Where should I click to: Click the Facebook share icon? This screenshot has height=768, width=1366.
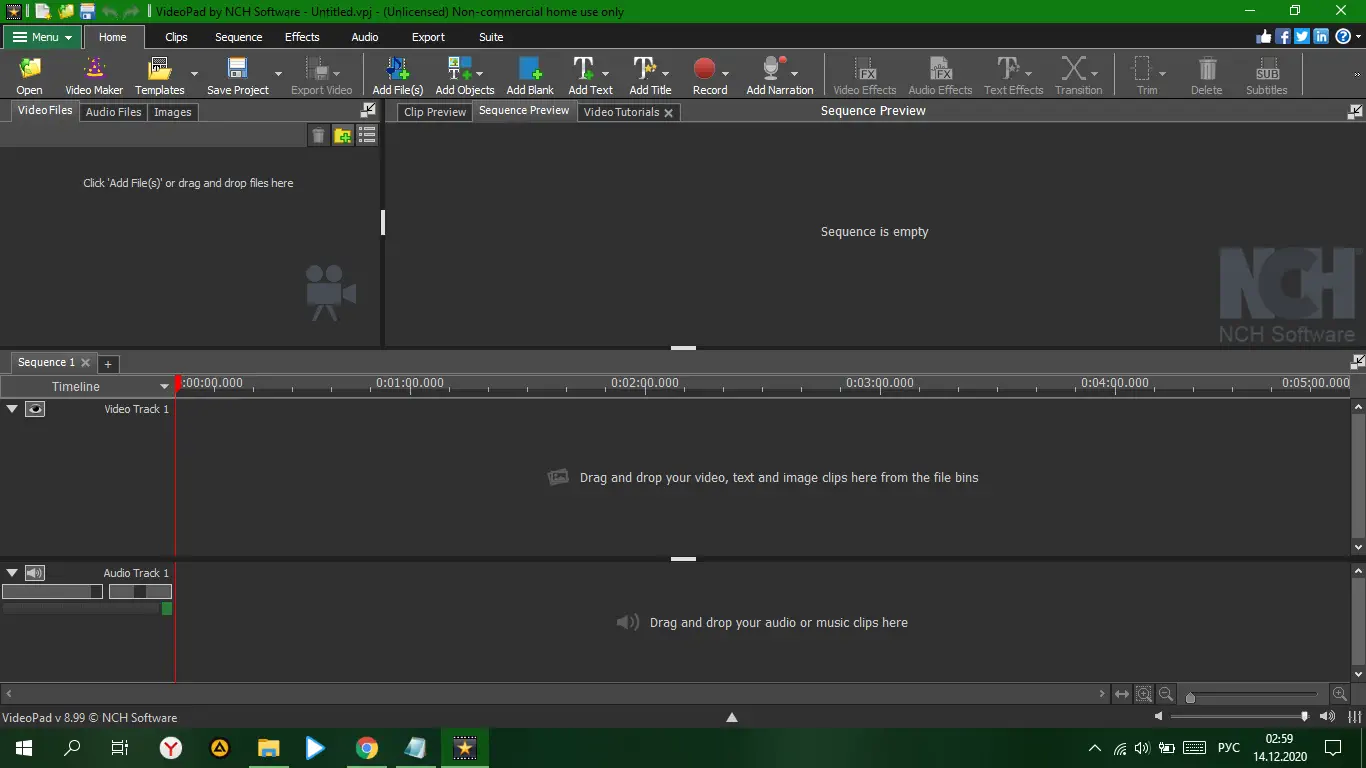click(1283, 37)
